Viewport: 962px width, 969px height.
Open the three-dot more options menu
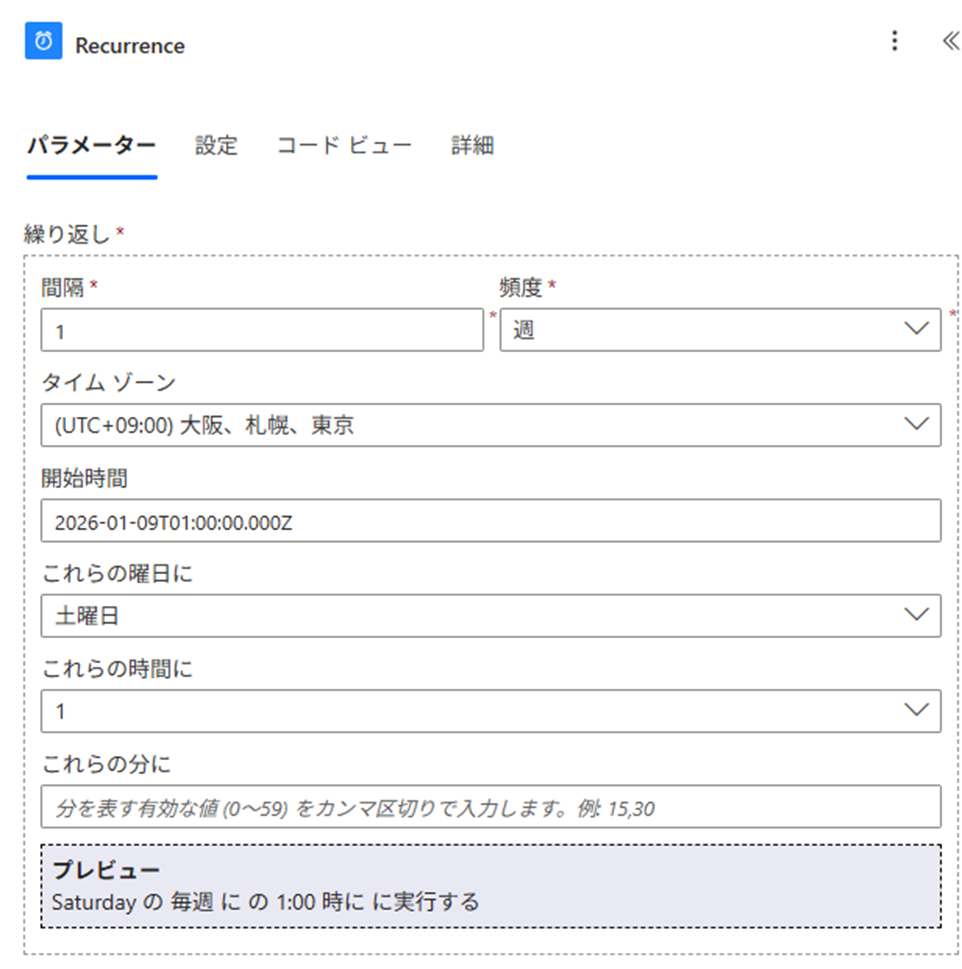coord(894,41)
